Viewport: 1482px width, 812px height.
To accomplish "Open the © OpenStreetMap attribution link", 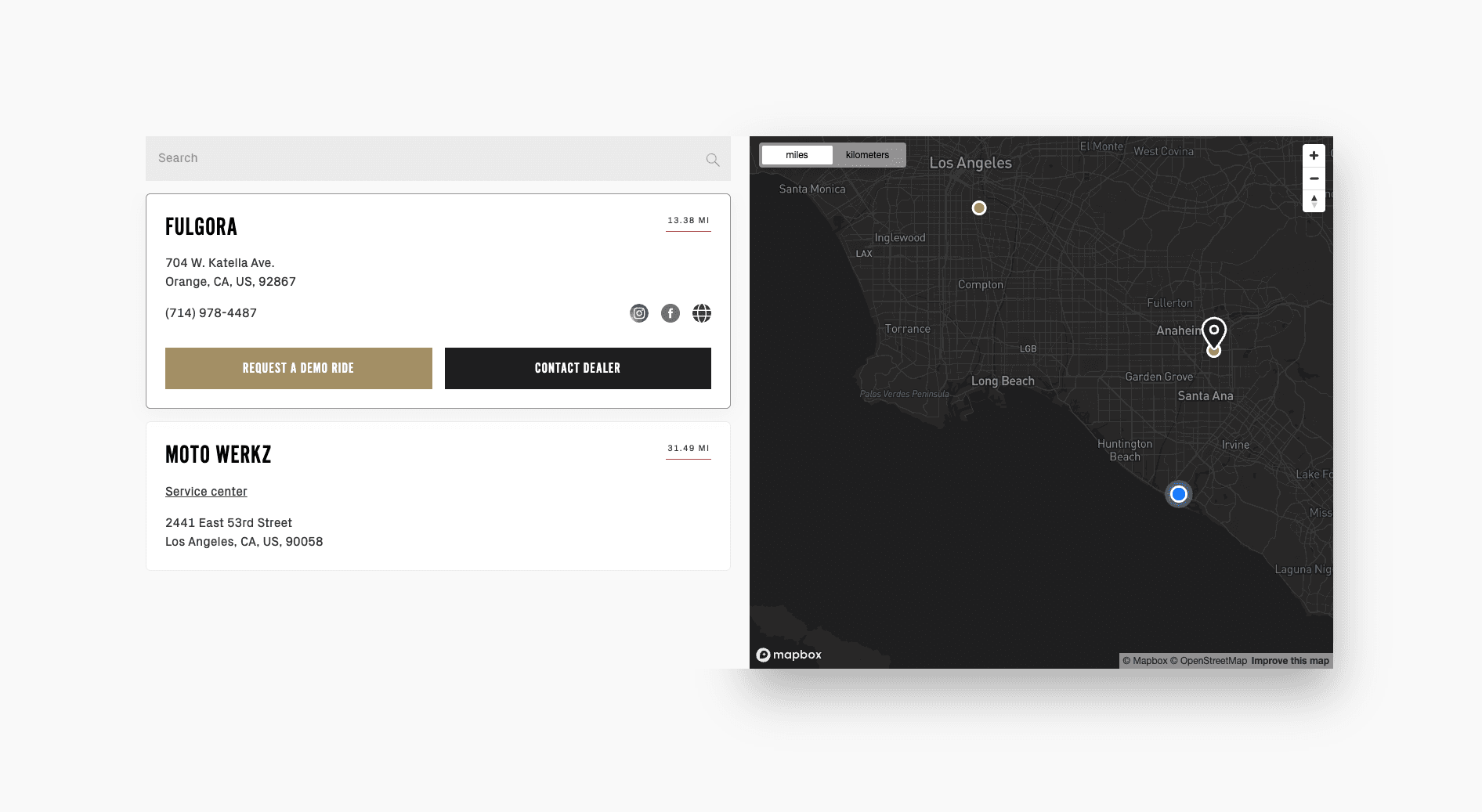I will tap(1209, 661).
